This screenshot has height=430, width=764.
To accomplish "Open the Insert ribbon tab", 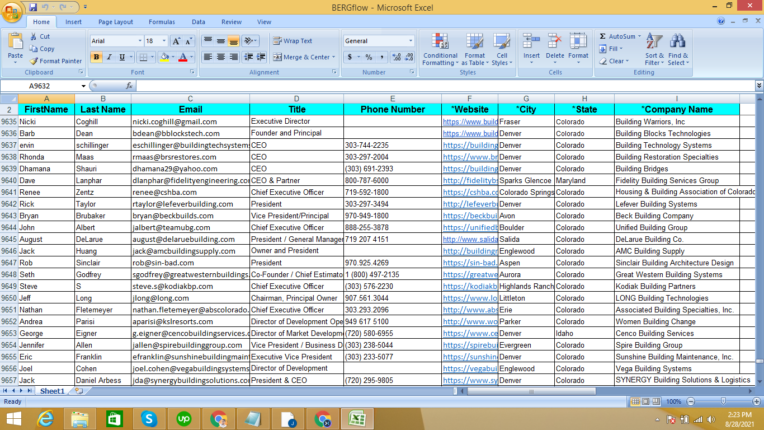I will 74,22.
